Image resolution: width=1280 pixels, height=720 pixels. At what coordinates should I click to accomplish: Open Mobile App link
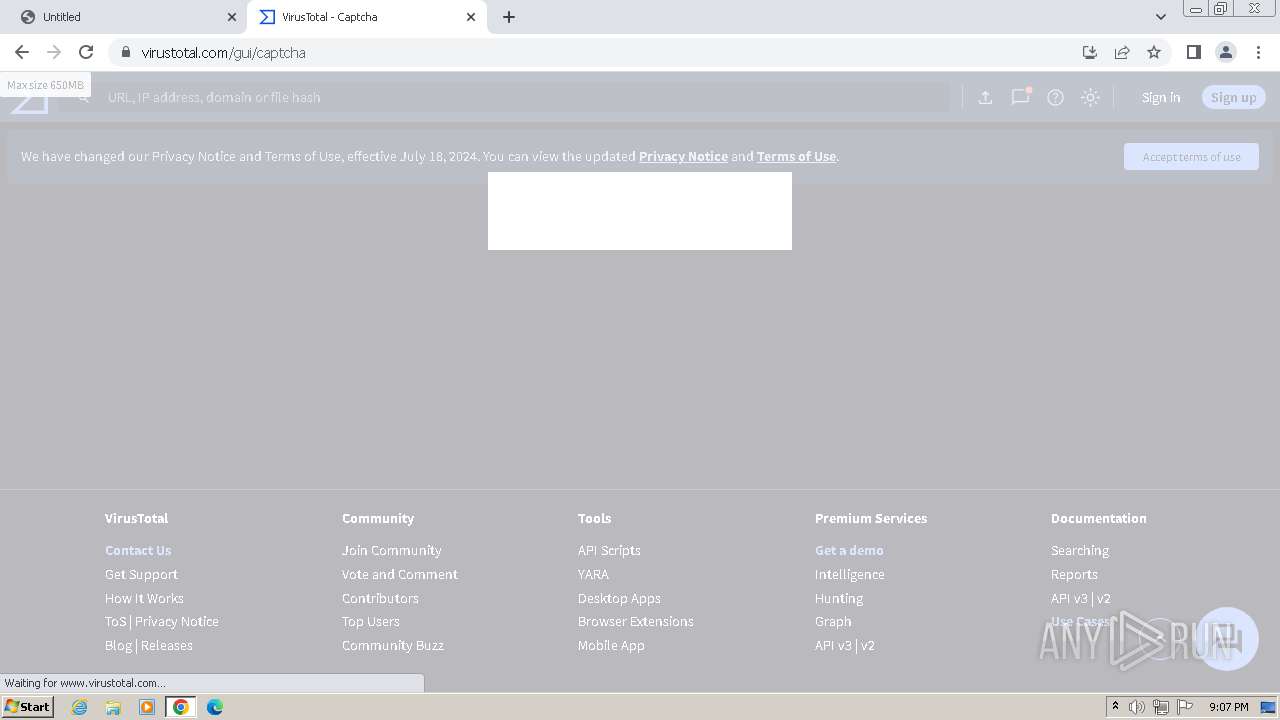(x=611, y=645)
